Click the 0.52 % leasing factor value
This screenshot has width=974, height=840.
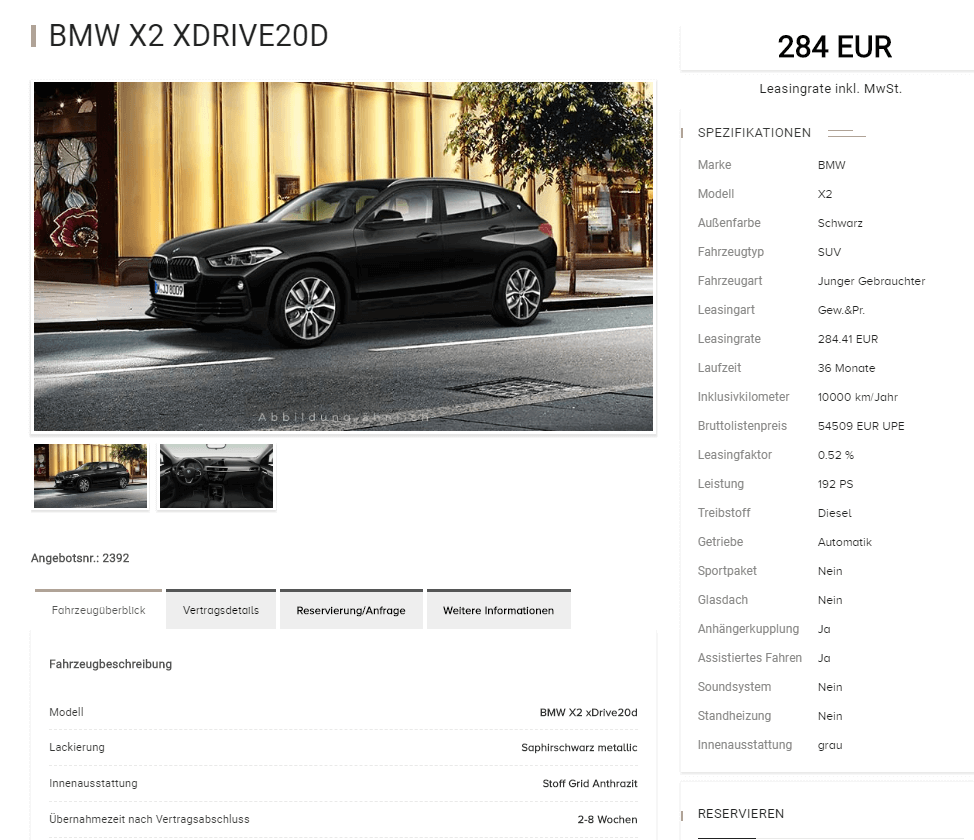coord(835,455)
